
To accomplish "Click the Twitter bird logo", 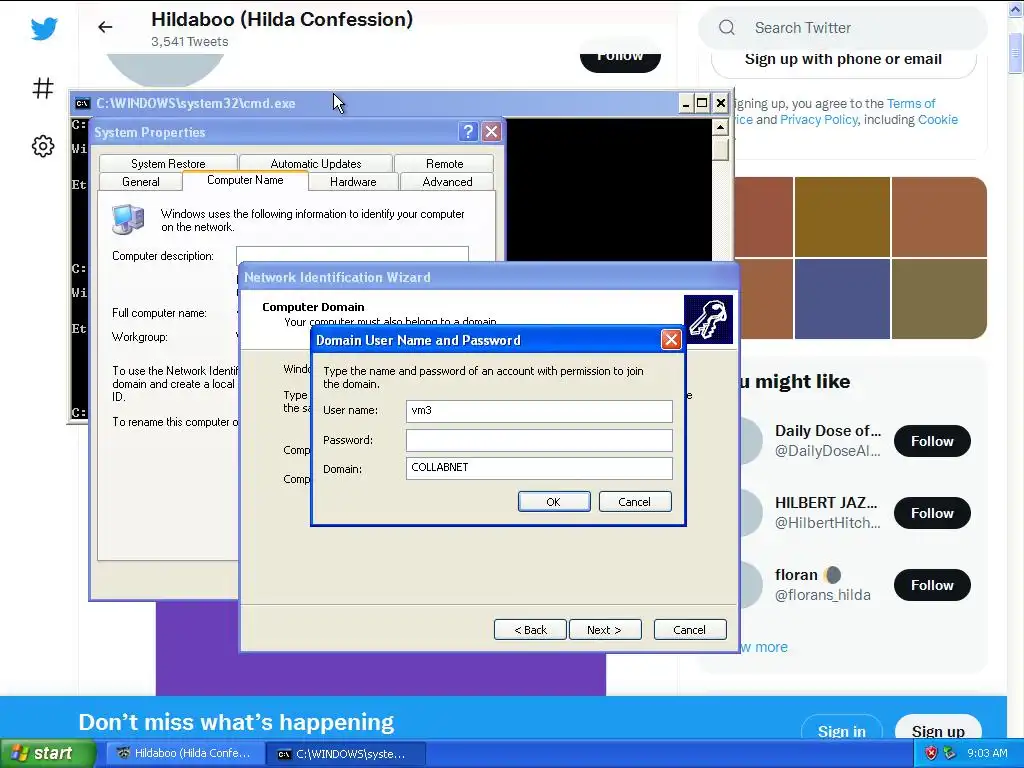I will point(44,28).
